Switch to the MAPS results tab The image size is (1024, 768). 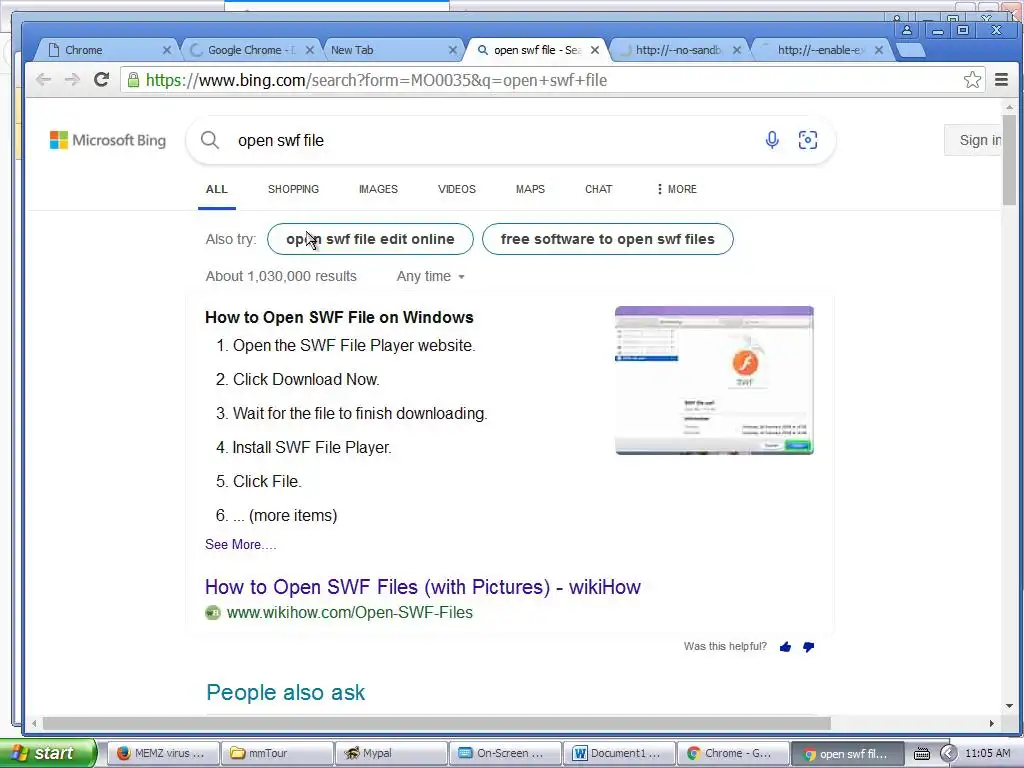[x=530, y=189]
